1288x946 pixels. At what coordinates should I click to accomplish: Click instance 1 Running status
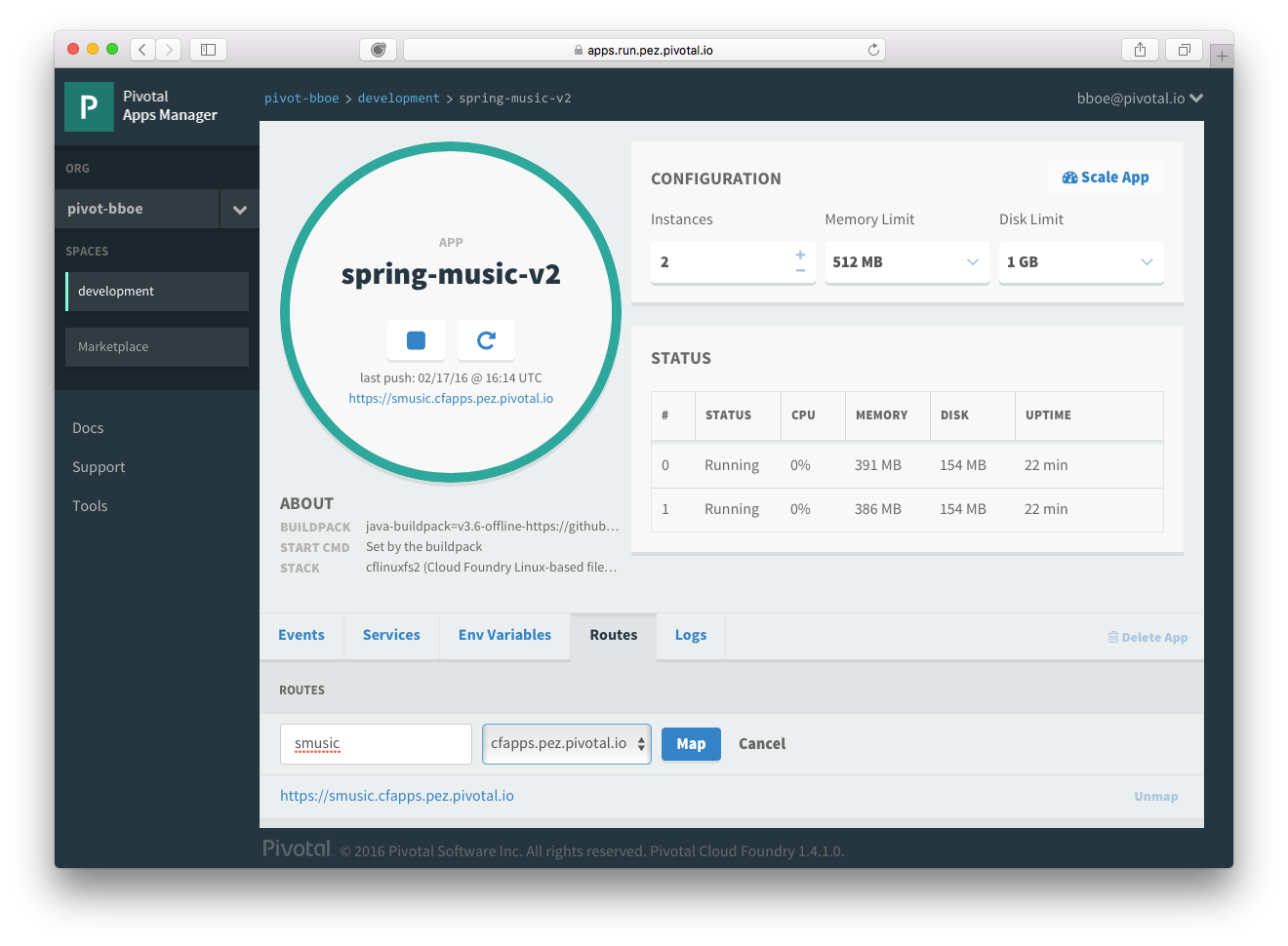point(732,509)
